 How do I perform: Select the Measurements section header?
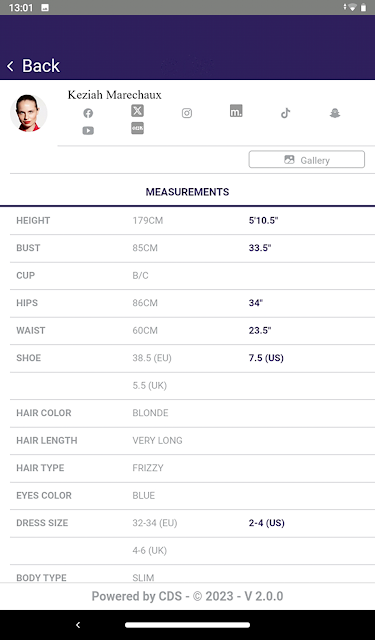(187, 192)
